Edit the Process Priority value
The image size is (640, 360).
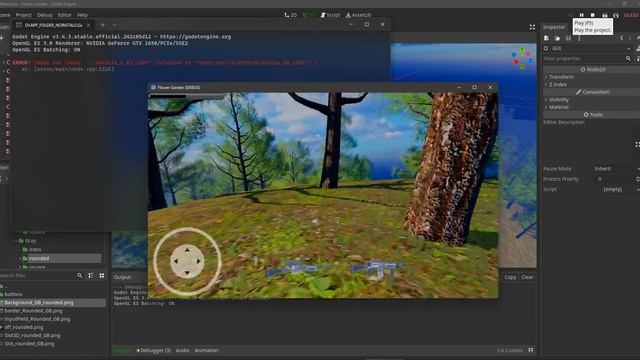(616, 179)
